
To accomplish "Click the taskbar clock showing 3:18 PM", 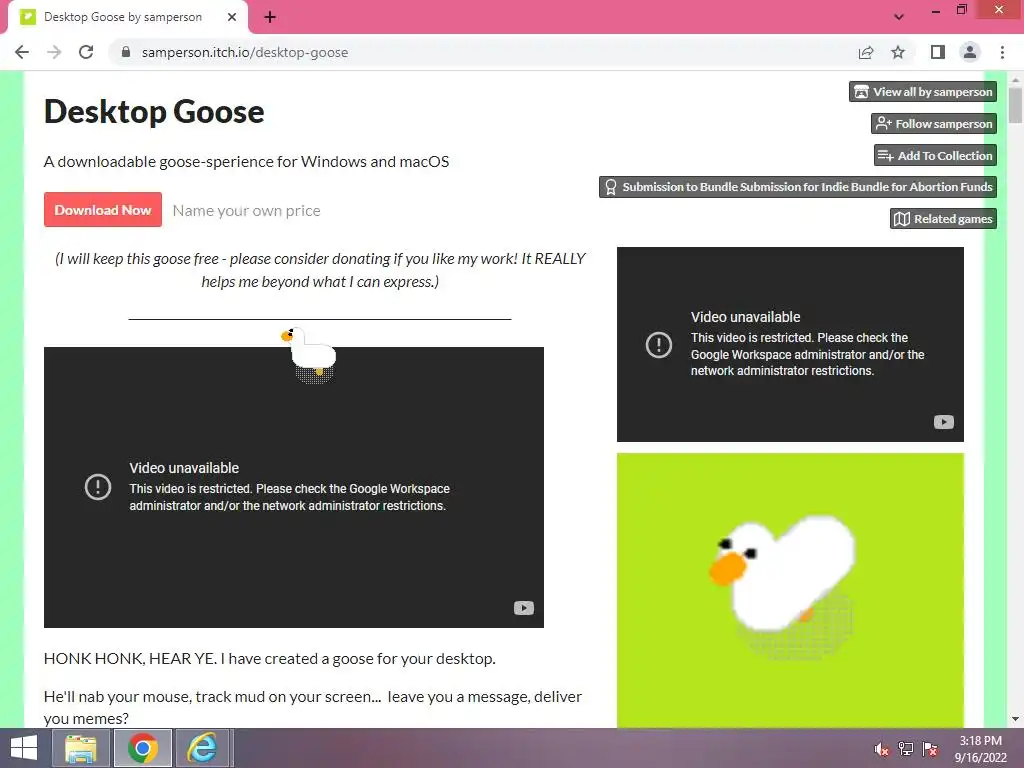I will click(980, 749).
